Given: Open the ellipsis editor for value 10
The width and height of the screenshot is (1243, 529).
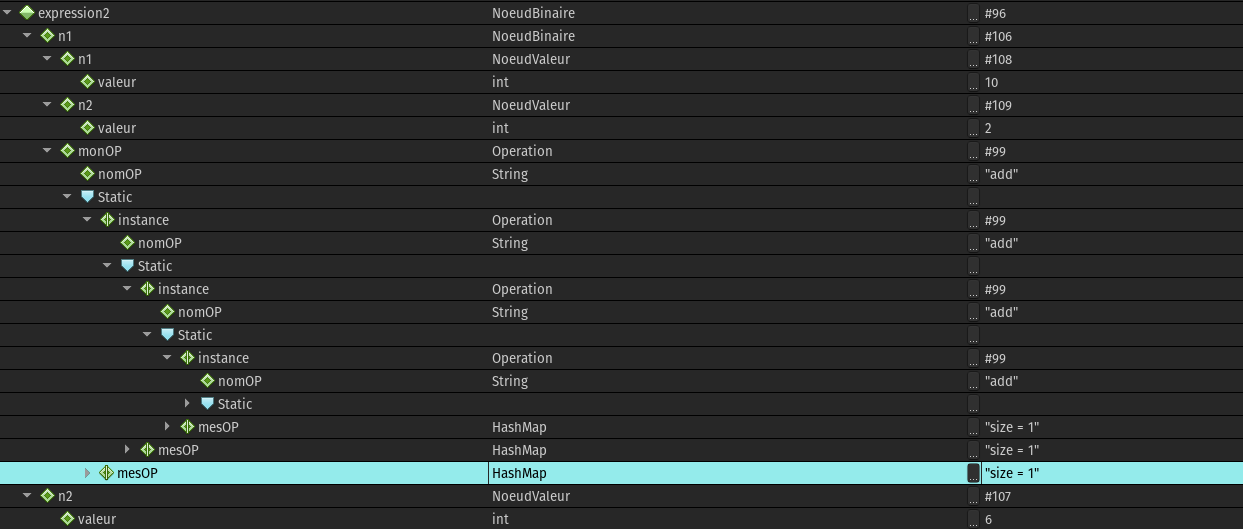Looking at the screenshot, I should point(973,82).
